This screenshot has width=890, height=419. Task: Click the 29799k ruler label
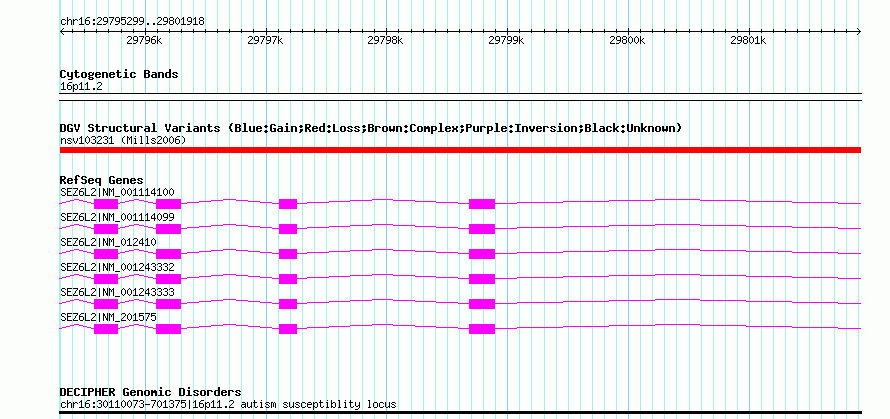(x=506, y=40)
